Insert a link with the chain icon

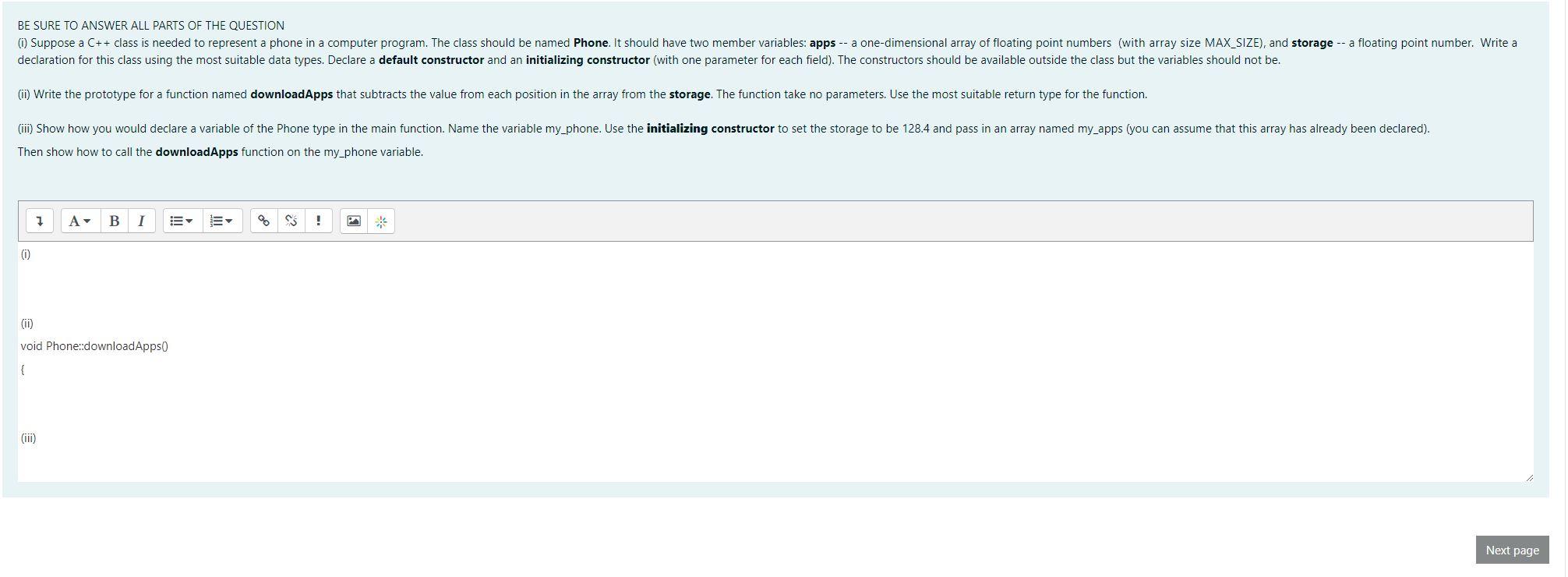(263, 221)
